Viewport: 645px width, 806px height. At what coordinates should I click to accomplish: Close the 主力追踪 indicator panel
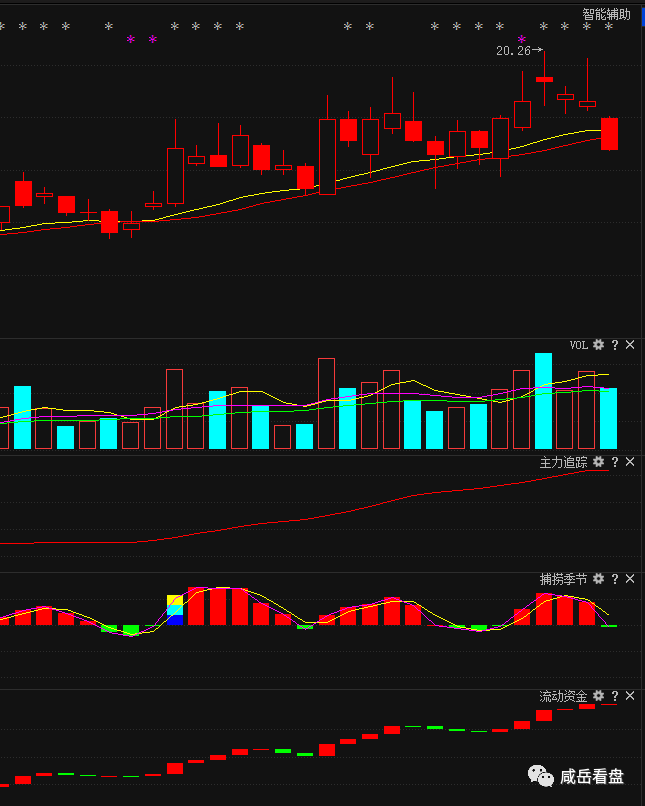(x=630, y=462)
